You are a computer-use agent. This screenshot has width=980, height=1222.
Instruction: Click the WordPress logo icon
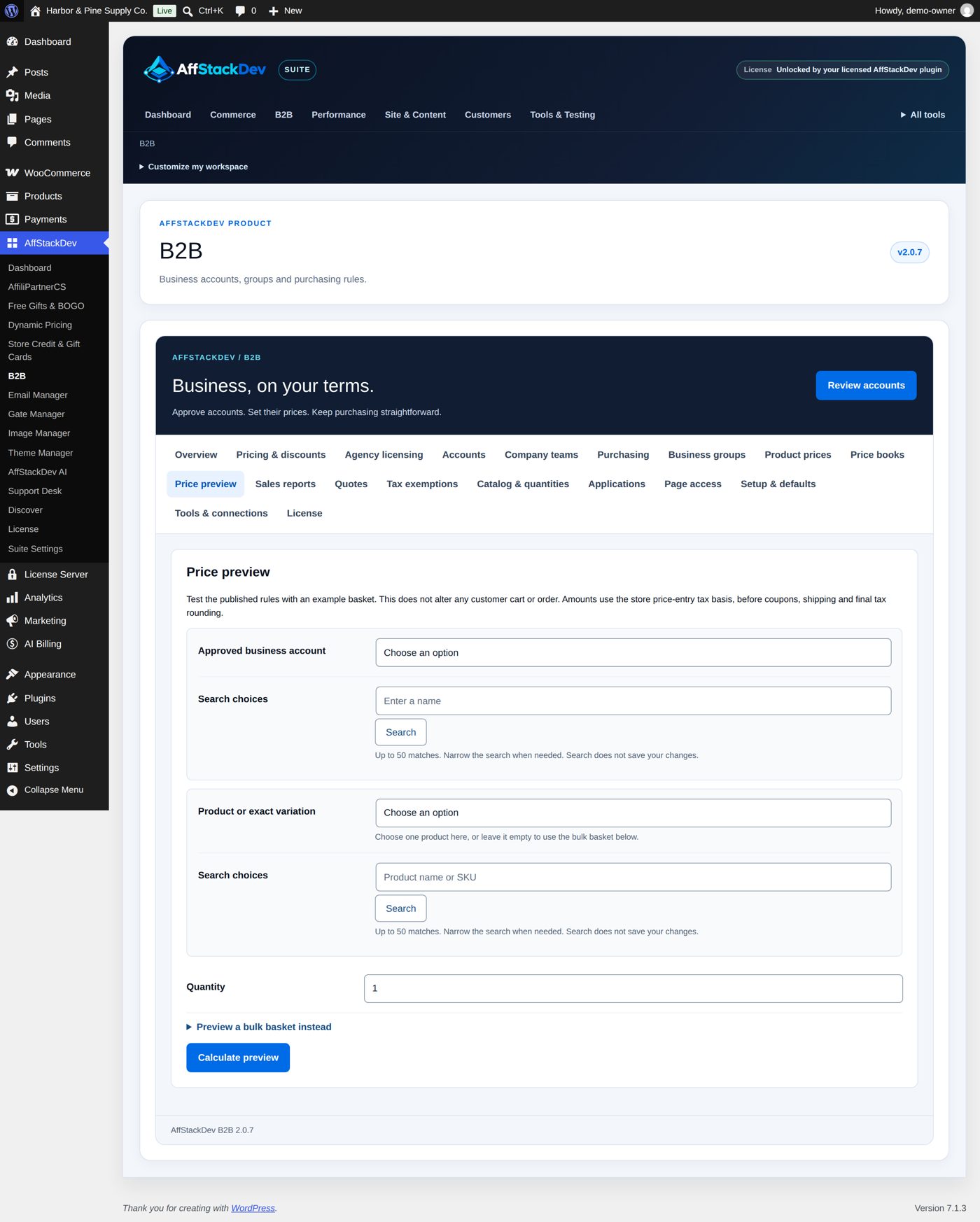tap(11, 10)
